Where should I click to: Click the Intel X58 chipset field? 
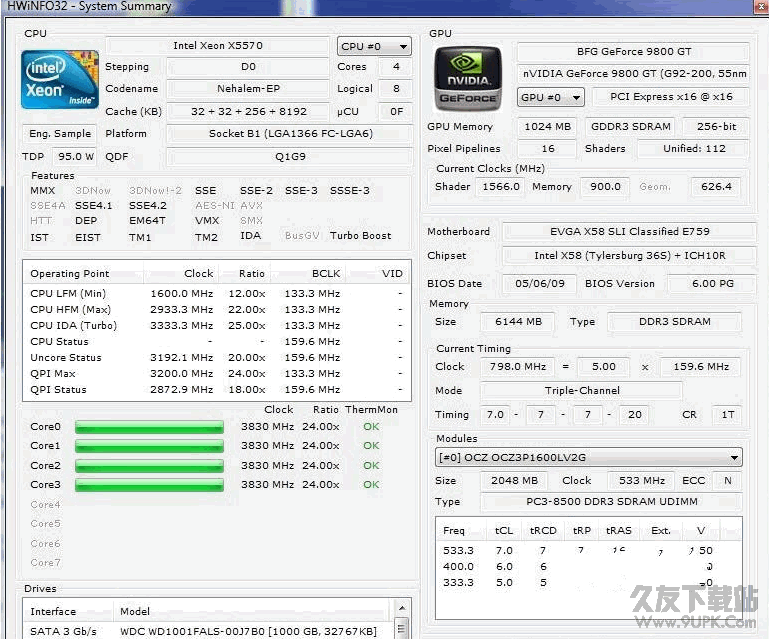pyautogui.click(x=629, y=256)
